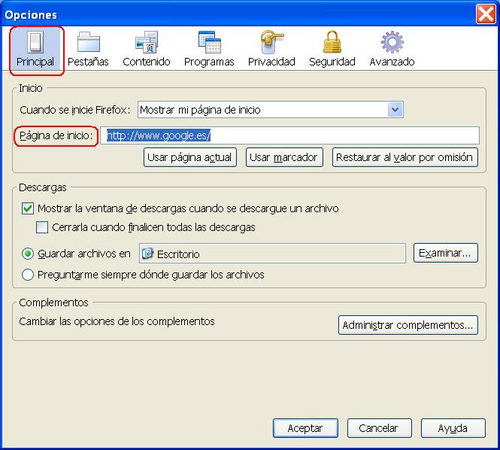This screenshot has height=450, width=500.
Task: Uncheck Mostrar la ventana de descargas
Action: pos(27,209)
